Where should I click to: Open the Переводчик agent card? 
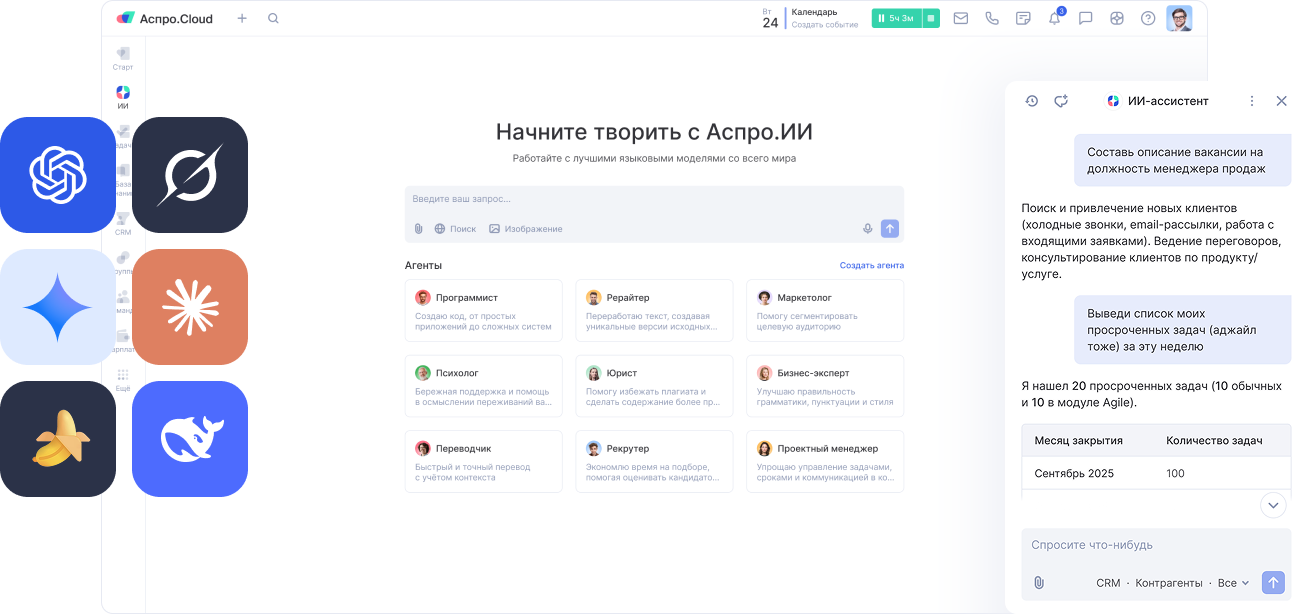point(484,461)
